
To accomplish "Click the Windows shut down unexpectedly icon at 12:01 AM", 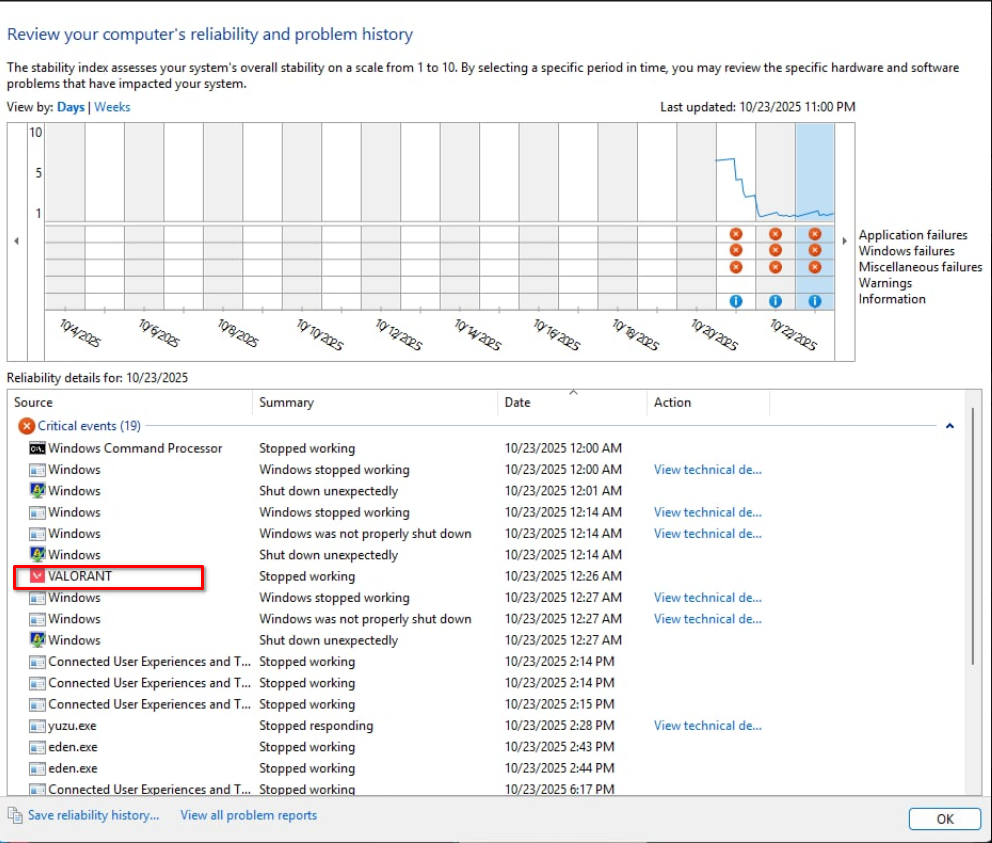I will (37, 491).
